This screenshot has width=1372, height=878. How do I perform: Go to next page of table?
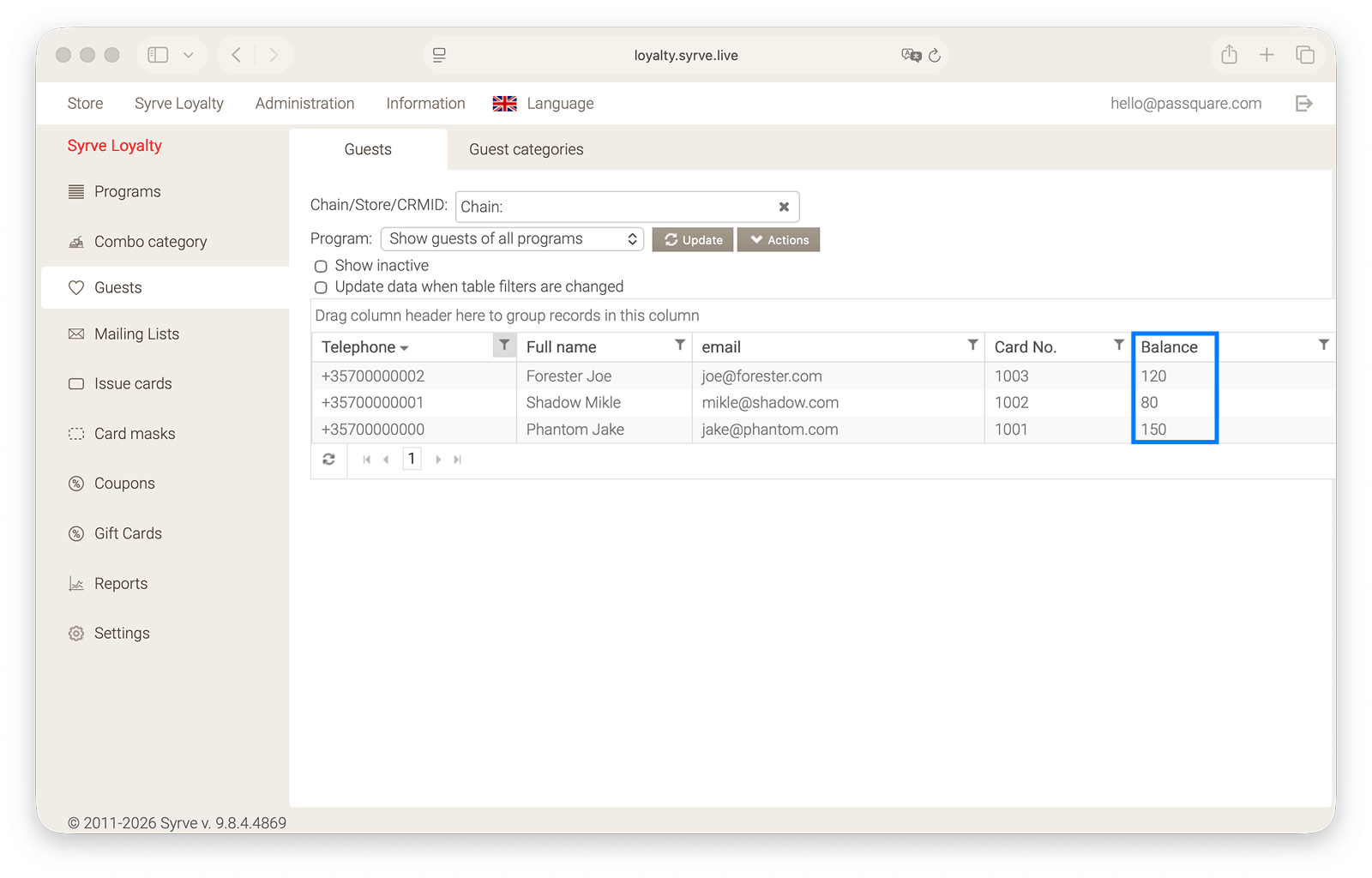click(438, 460)
